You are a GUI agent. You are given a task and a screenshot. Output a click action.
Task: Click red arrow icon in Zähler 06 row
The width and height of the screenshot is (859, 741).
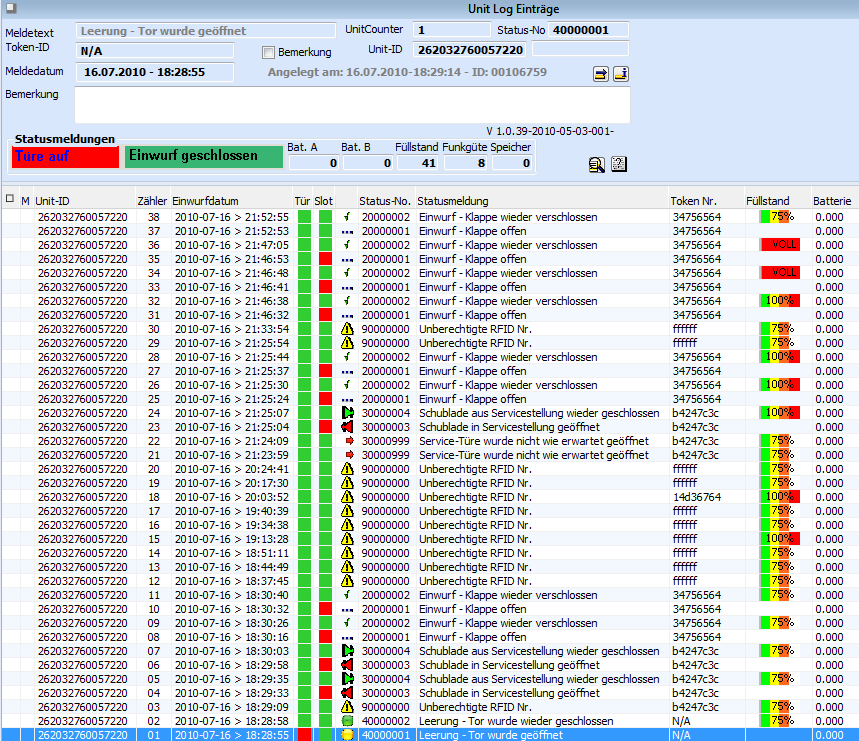pos(347,665)
